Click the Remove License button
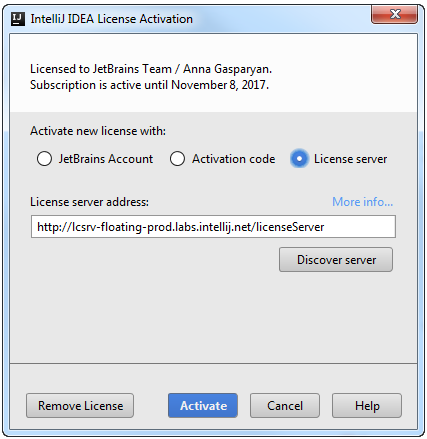Screen dimensions: 427x439 point(80,406)
